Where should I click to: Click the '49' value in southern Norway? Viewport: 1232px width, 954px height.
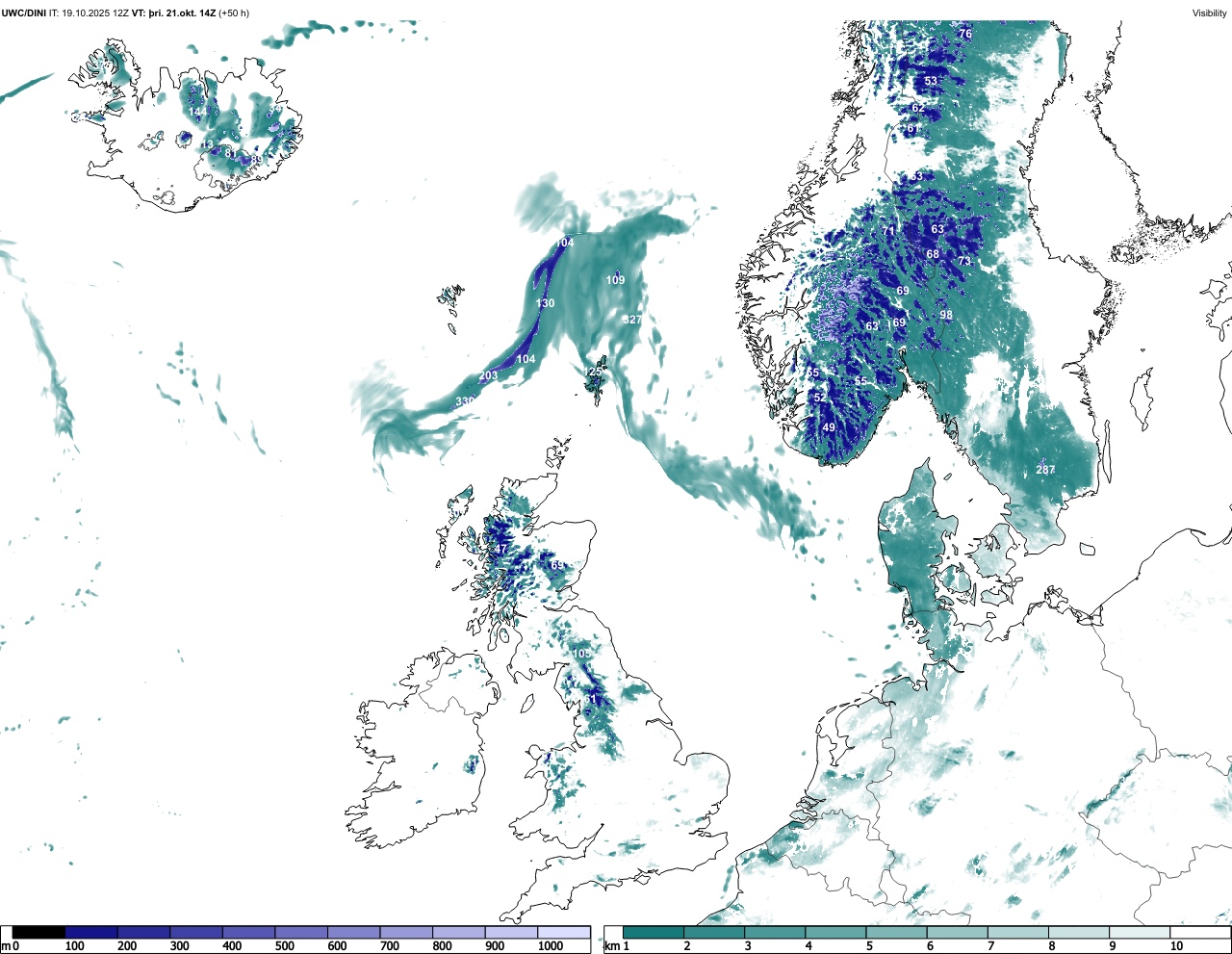tap(829, 427)
